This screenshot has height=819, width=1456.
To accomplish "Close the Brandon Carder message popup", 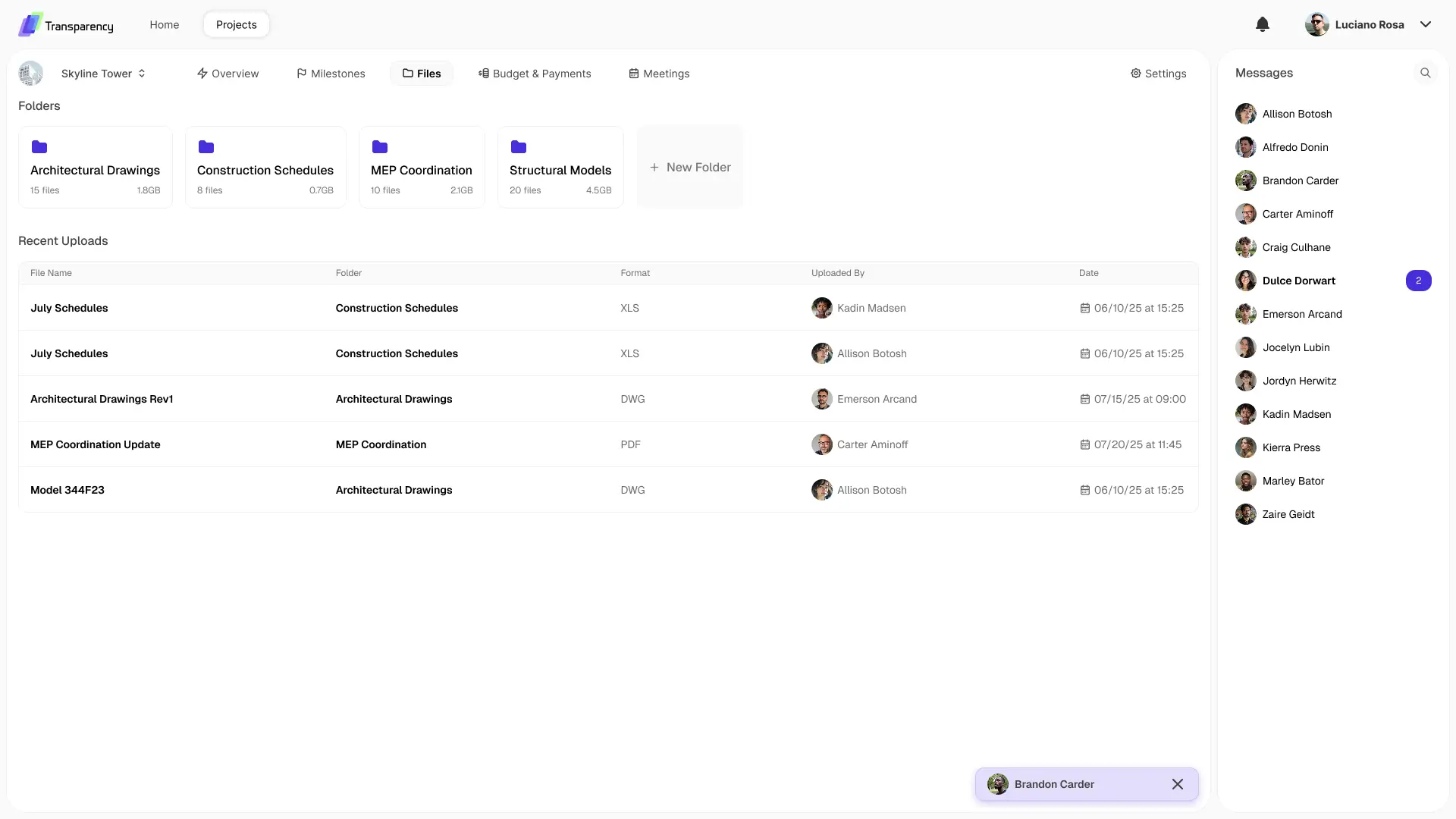I will point(1177,784).
